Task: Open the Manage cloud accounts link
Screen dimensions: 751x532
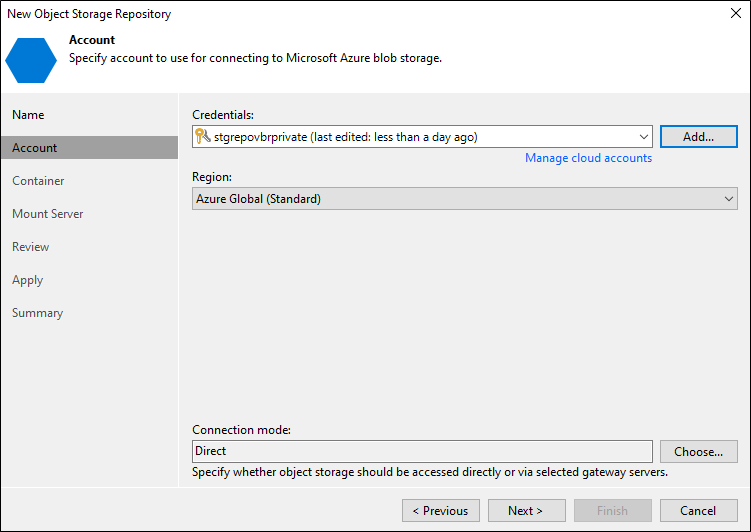Action: [588, 158]
